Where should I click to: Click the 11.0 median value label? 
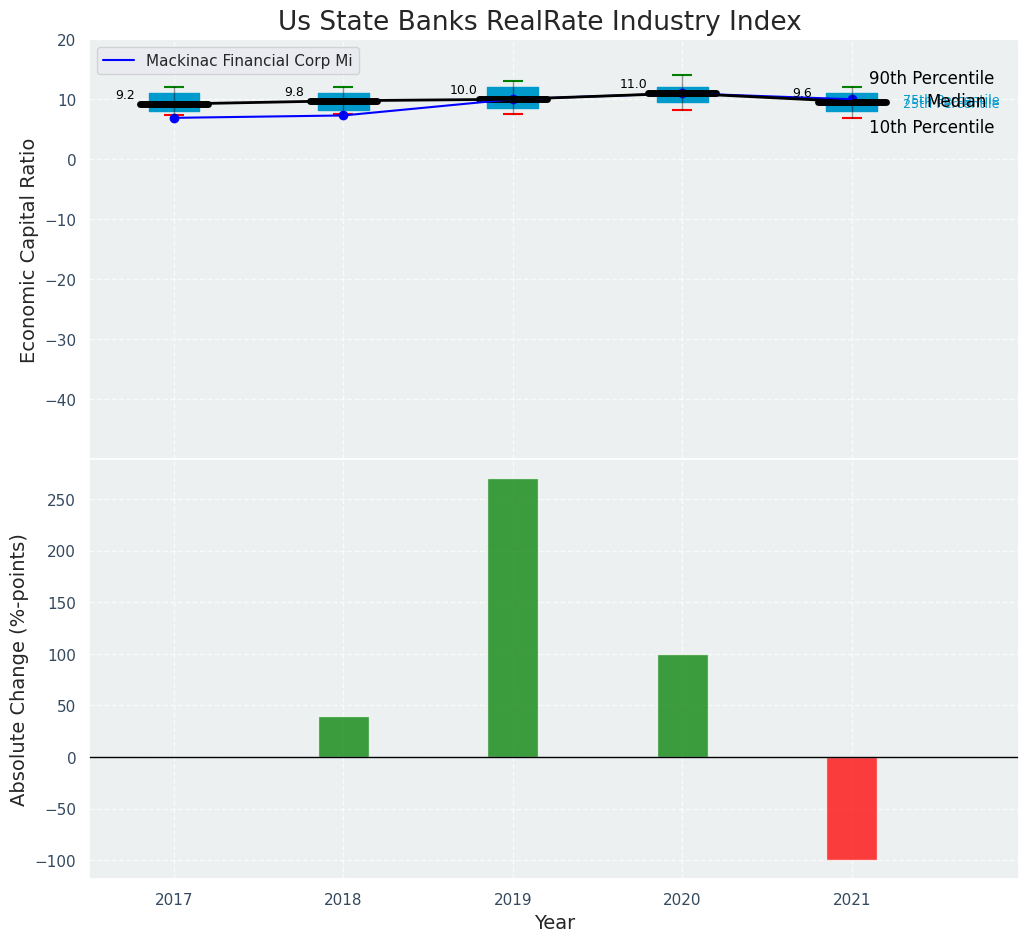tap(633, 84)
